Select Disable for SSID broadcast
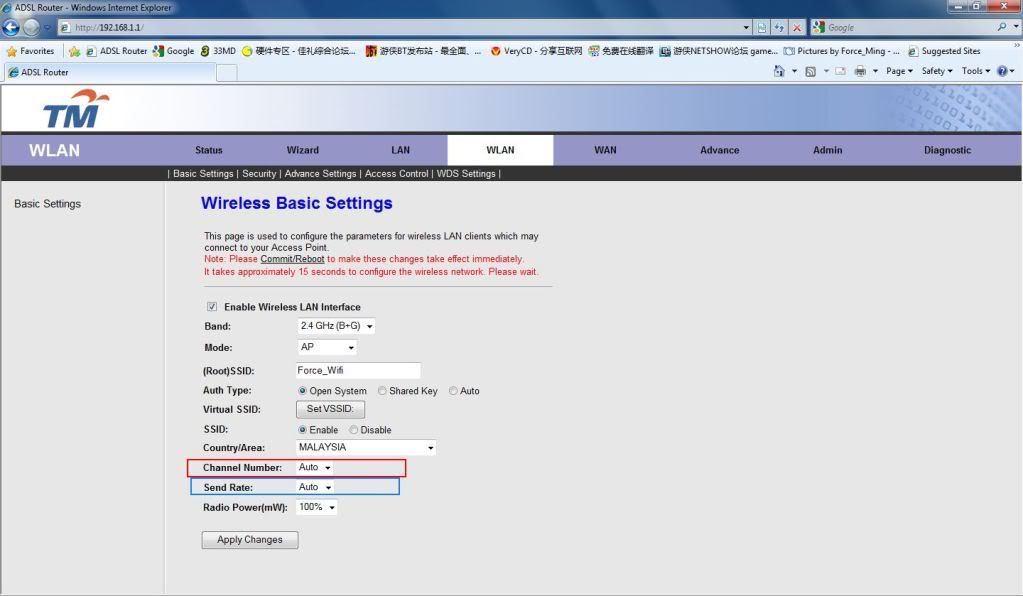This screenshot has height=596, width=1023. point(354,430)
